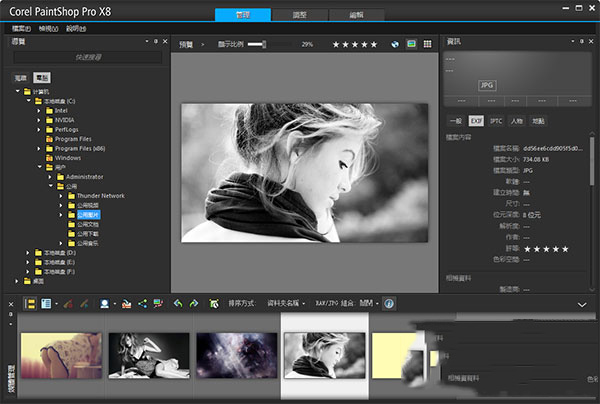The height and width of the screenshot is (404, 600).
Task: Select the Capture Editing brush icon
Action: point(68,304)
